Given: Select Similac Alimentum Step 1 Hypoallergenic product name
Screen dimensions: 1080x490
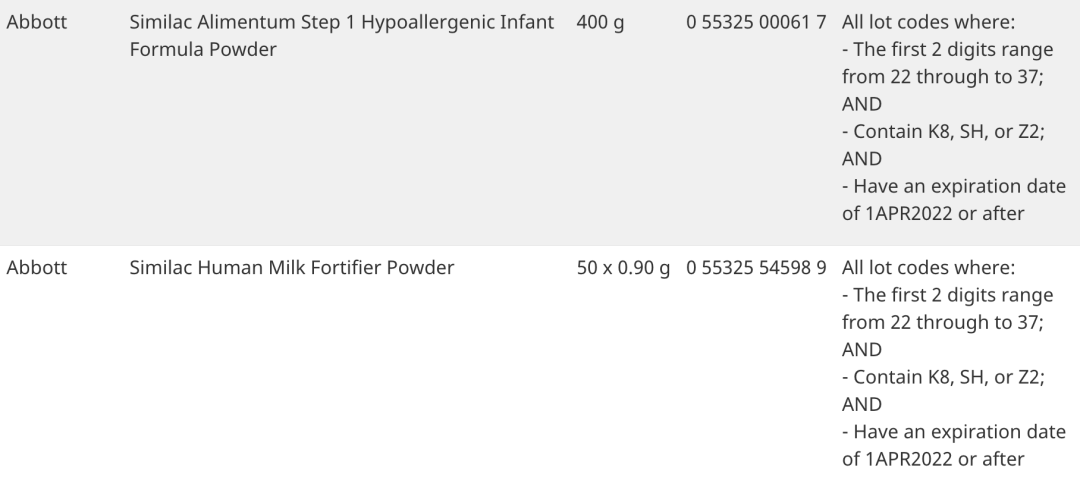Looking at the screenshot, I should pyautogui.click(x=342, y=23).
